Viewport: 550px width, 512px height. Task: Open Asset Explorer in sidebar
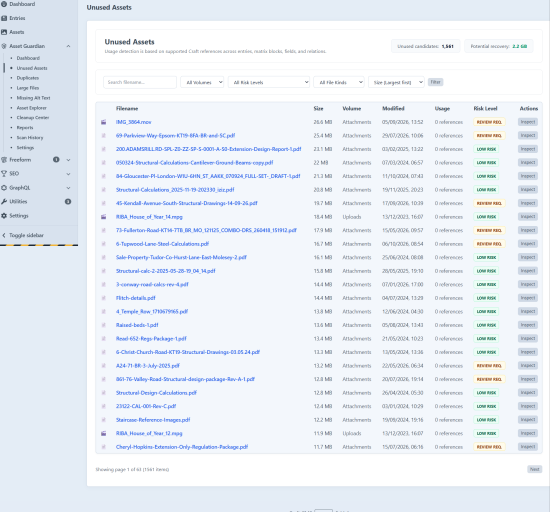(x=32, y=108)
